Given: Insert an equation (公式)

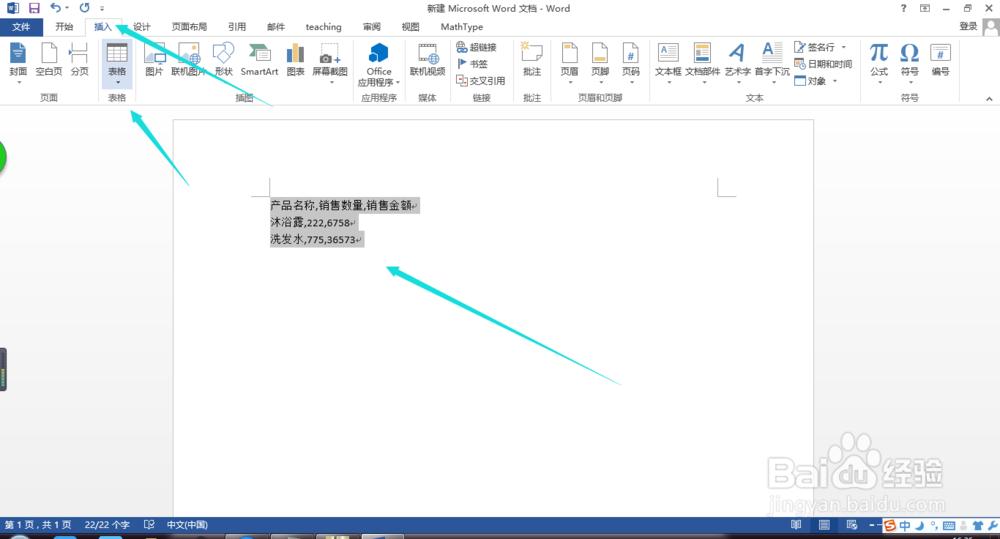Looking at the screenshot, I should [879, 63].
